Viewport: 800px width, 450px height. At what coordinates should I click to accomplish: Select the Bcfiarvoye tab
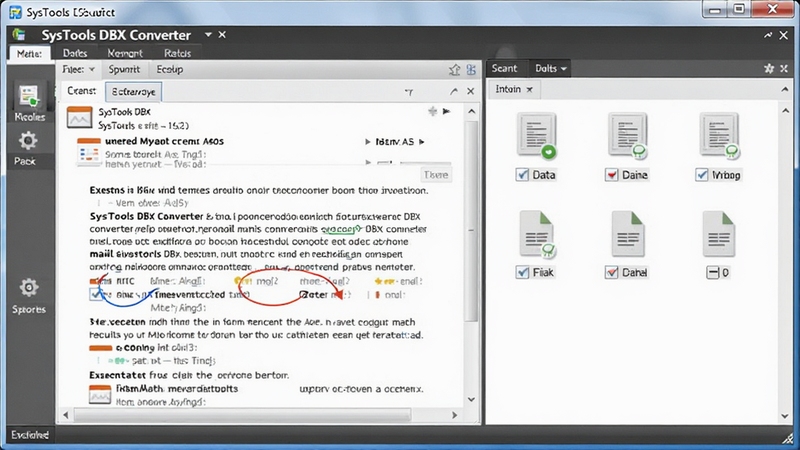pos(134,92)
